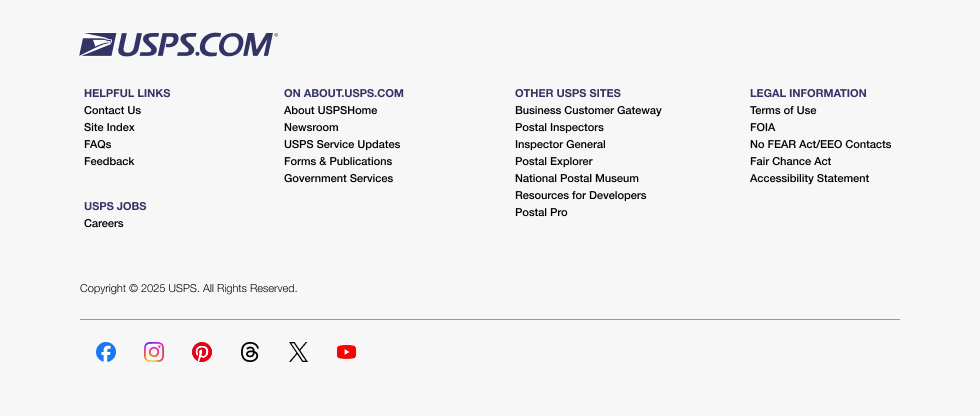Go to Site Index
Screen dimensions: 980x416
(x=109, y=127)
